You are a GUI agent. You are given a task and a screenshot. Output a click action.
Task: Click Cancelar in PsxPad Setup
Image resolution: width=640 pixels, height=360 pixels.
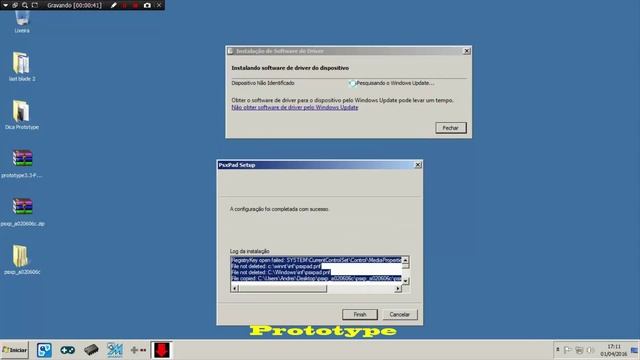tap(400, 314)
